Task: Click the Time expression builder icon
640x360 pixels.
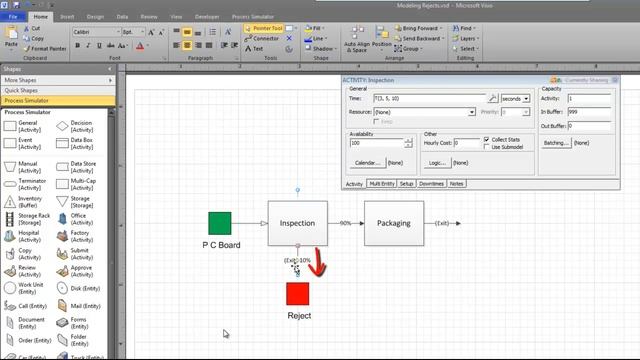Action: [493, 98]
